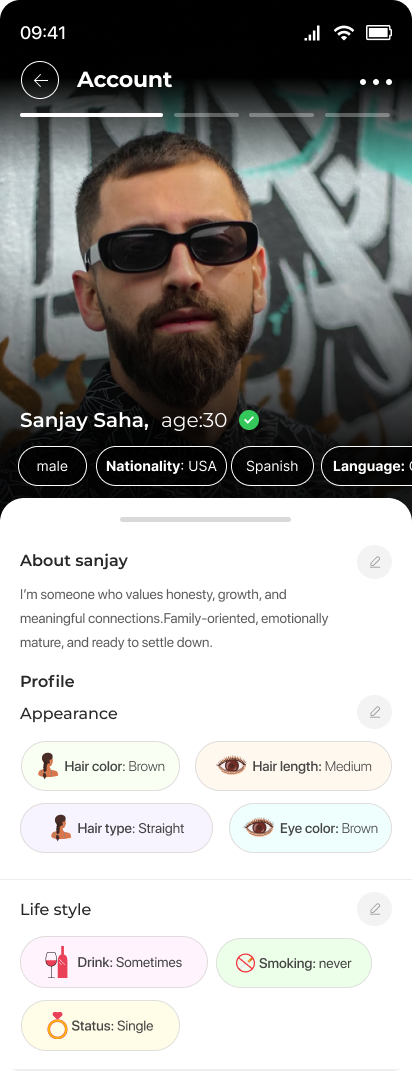Image resolution: width=412 pixels, height=1071 pixels.
Task: Tap the Smoking: never chip
Action: click(294, 963)
